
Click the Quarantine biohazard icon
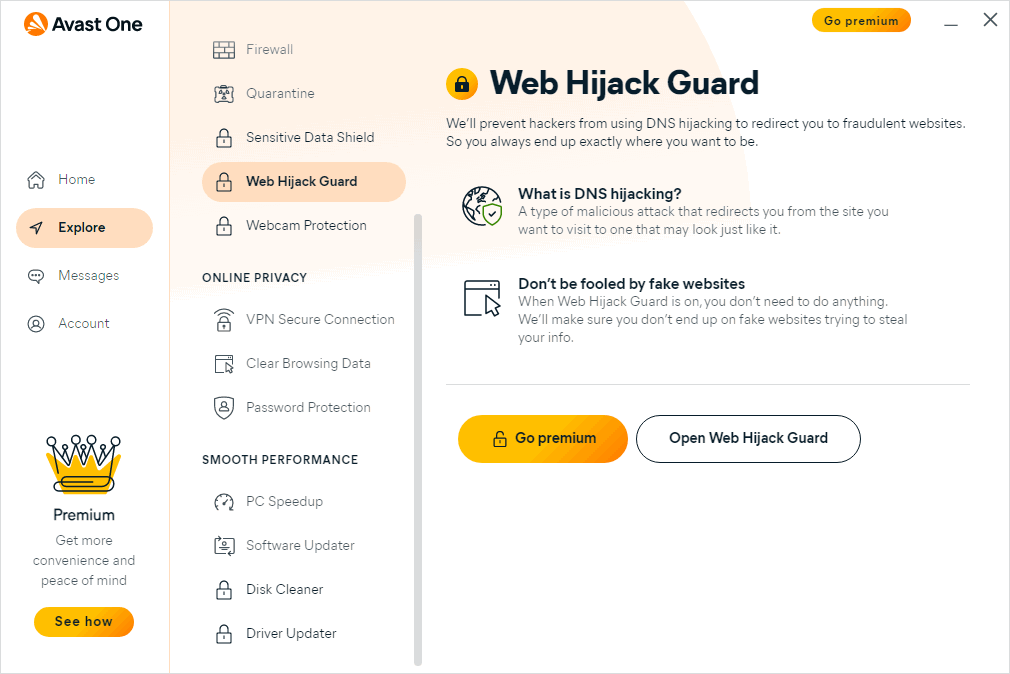click(x=224, y=93)
